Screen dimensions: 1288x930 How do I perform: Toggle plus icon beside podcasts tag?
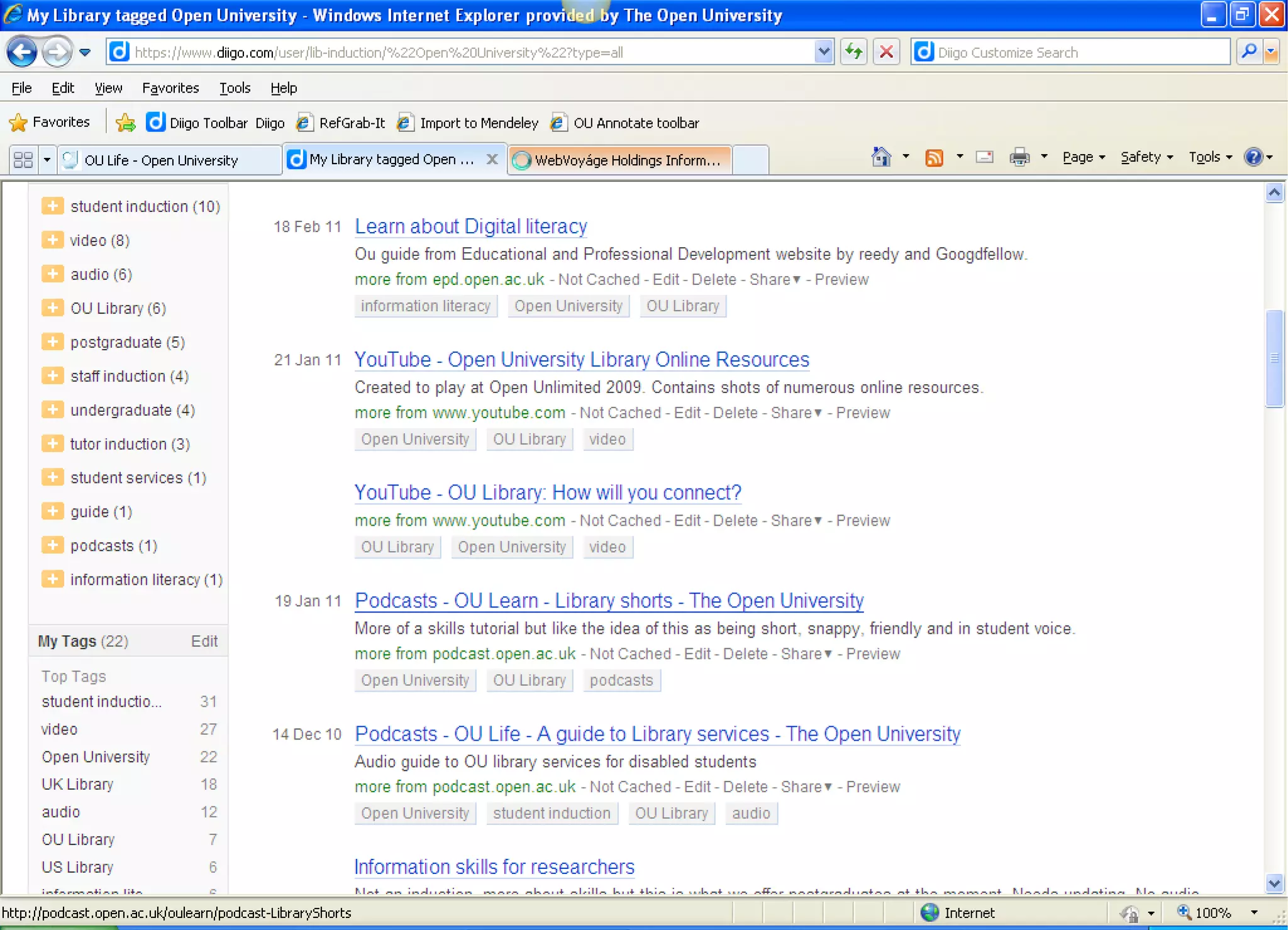coord(52,545)
